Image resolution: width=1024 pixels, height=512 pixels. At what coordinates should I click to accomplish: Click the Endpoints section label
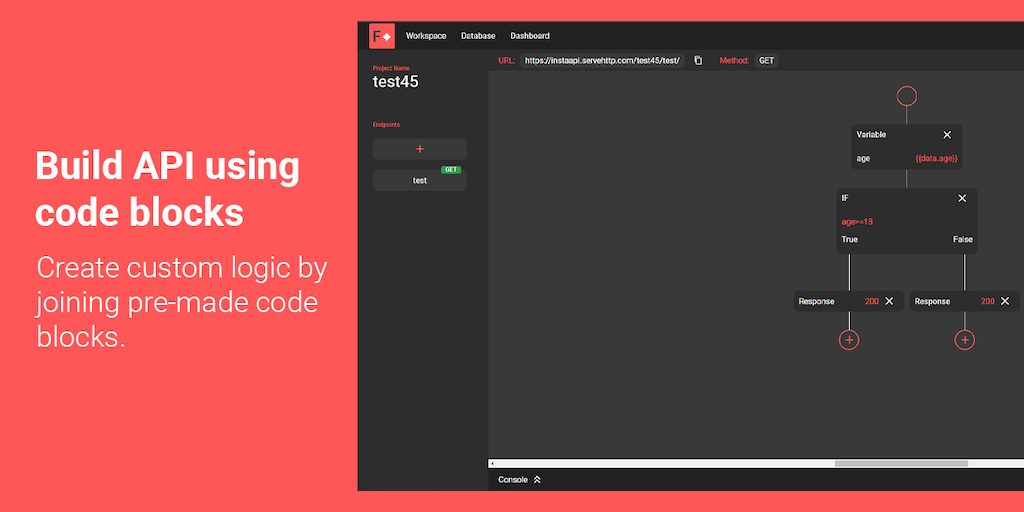coord(386,124)
